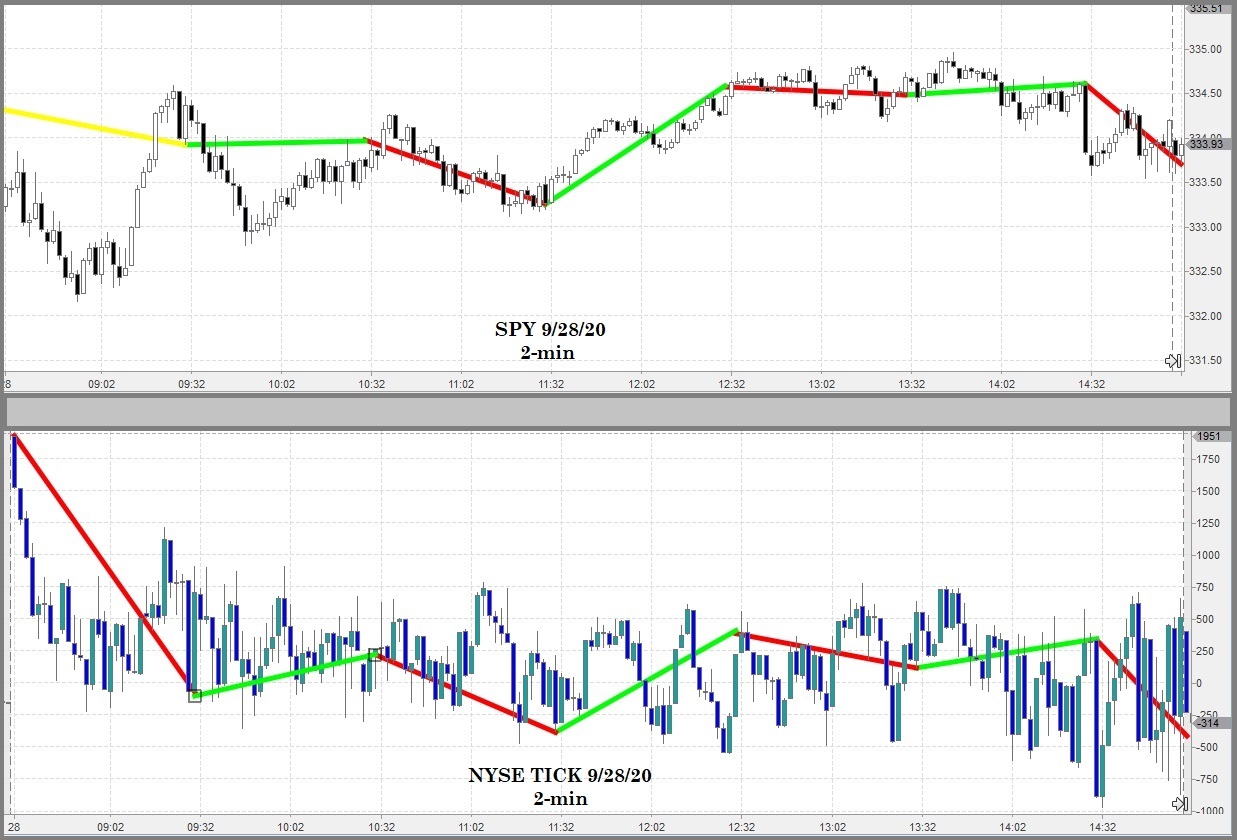The height and width of the screenshot is (840, 1237).
Task: Select square anchor handle at 10:32 on TICK trendline
Action: [x=374, y=654]
